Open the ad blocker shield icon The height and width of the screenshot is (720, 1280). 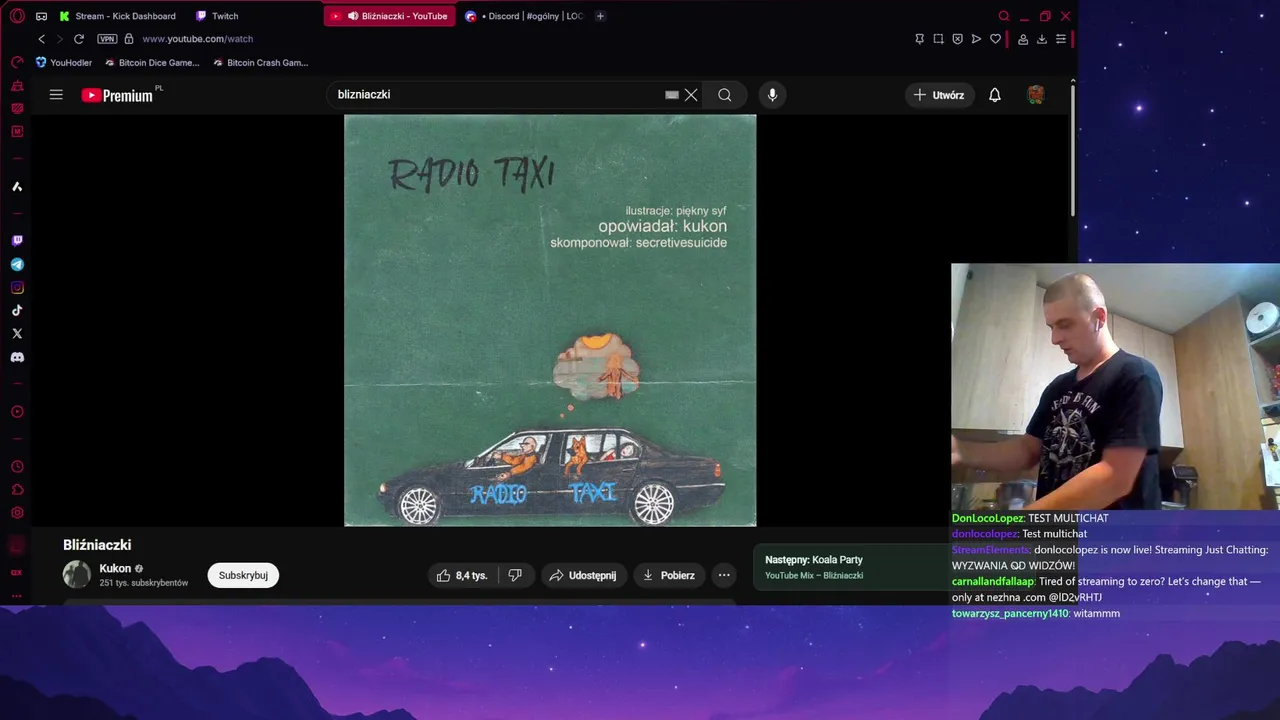[x=957, y=39]
